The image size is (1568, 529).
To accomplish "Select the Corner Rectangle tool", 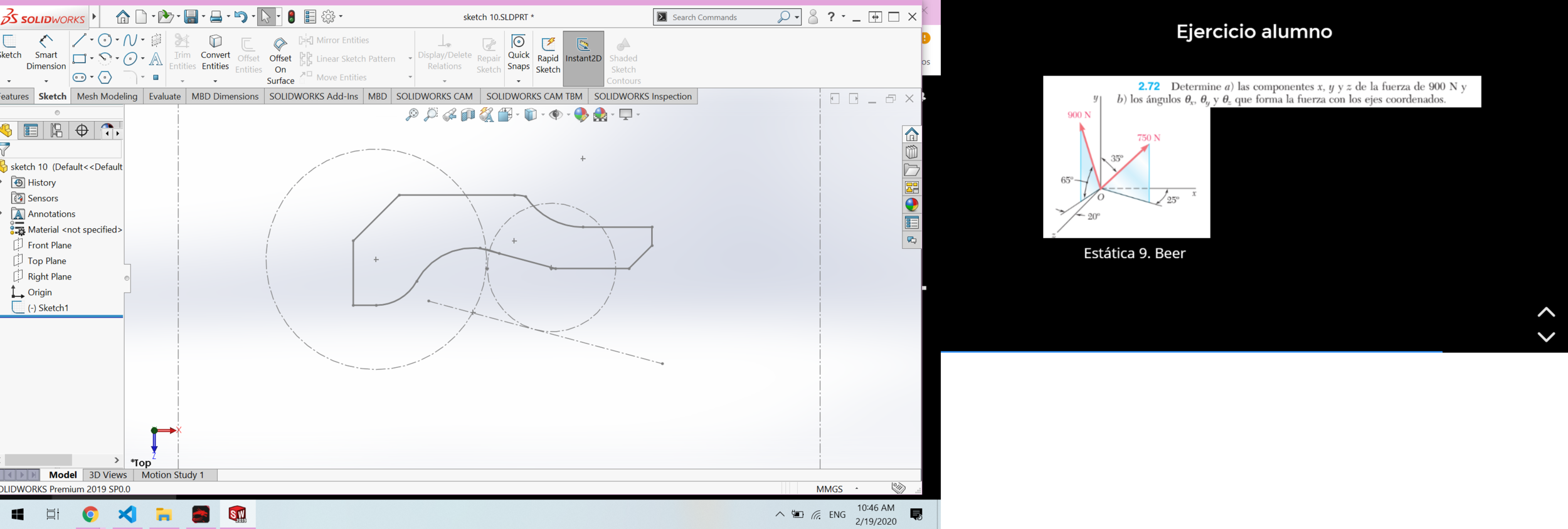I will [79, 59].
